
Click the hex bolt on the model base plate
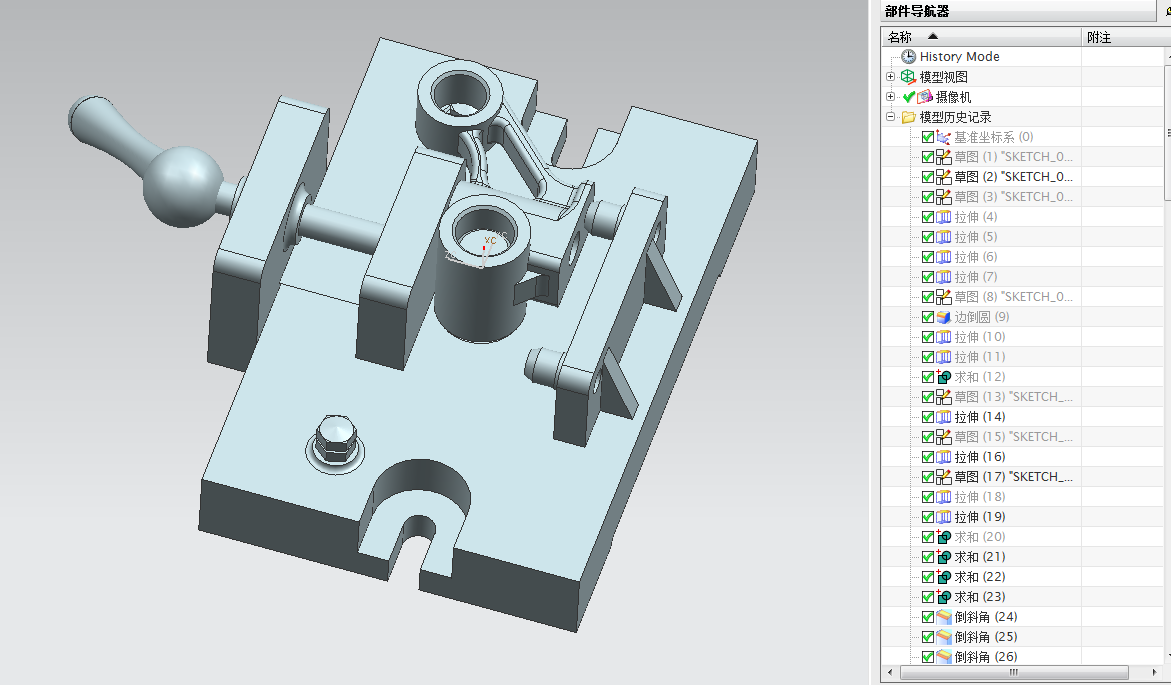click(x=334, y=440)
